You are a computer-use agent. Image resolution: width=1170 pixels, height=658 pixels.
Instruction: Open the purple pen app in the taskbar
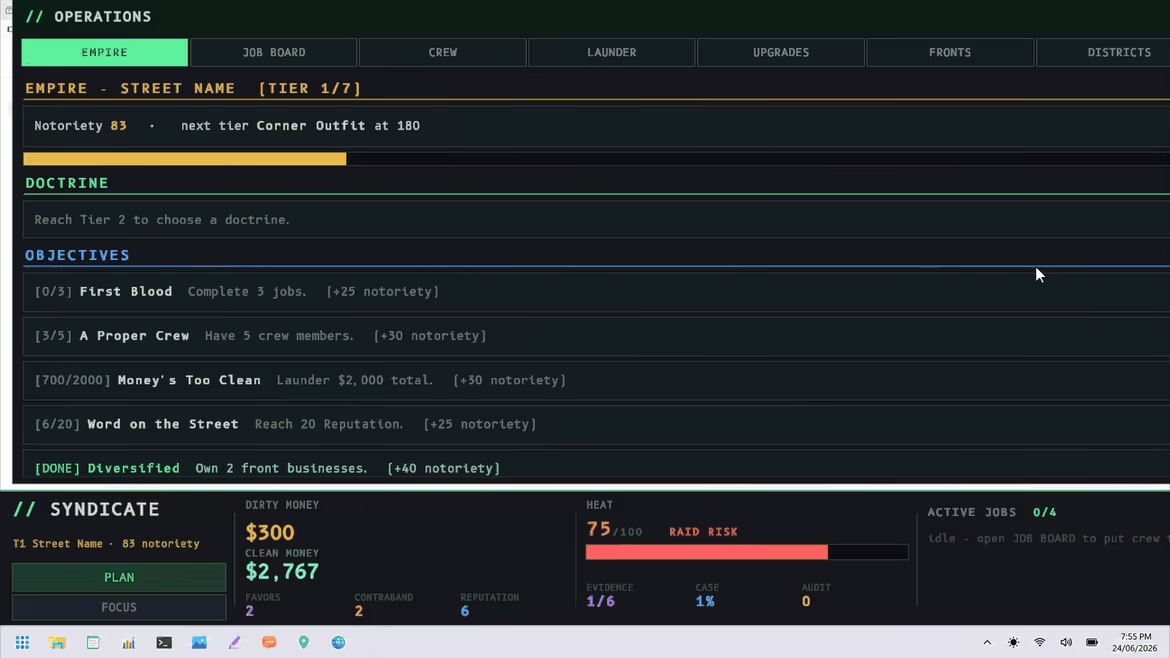(x=234, y=642)
